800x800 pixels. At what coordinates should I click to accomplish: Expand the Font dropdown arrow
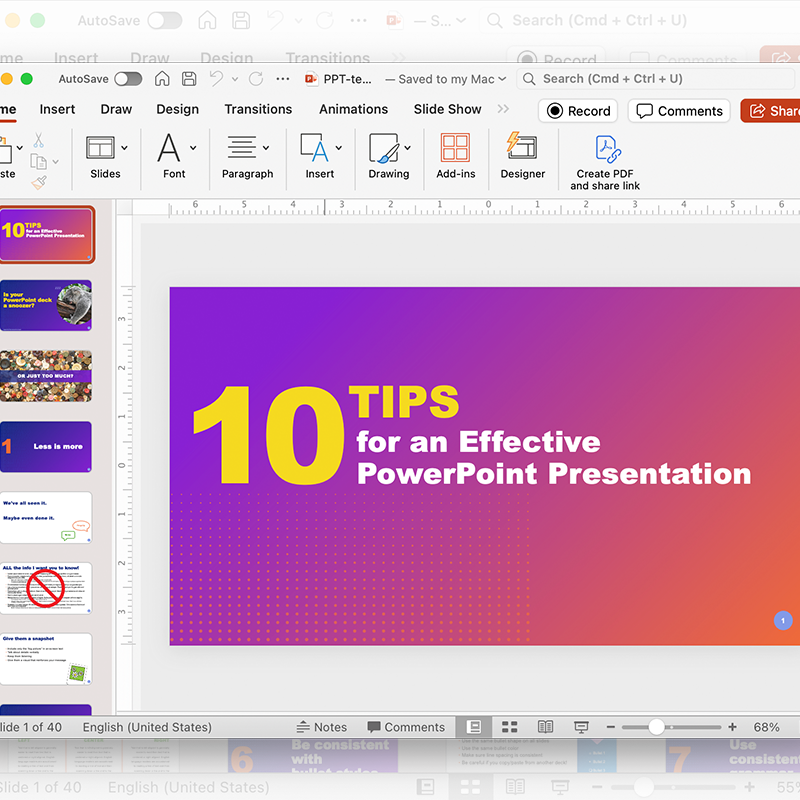coord(193,148)
